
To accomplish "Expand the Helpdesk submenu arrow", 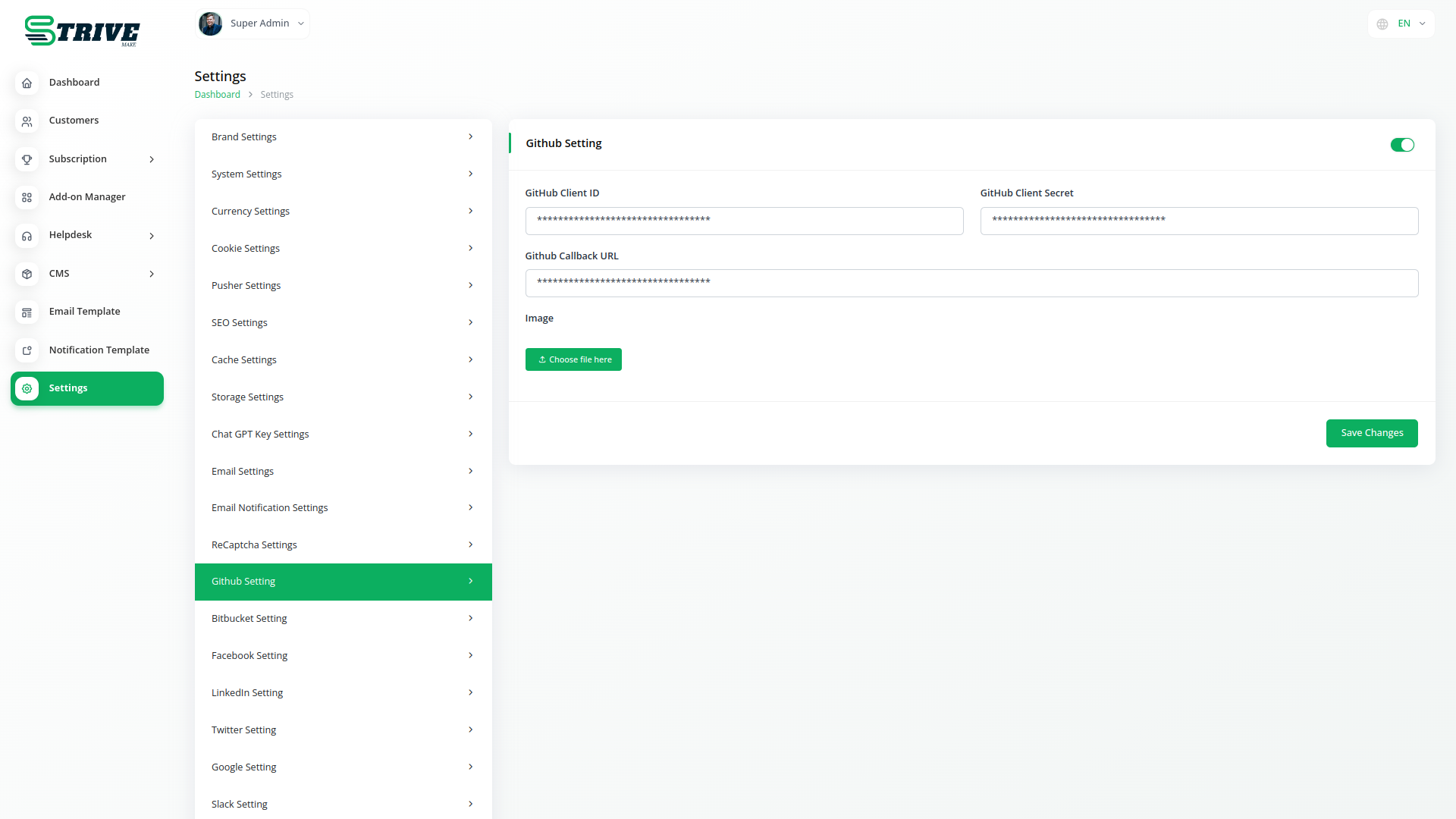I will click(x=152, y=236).
